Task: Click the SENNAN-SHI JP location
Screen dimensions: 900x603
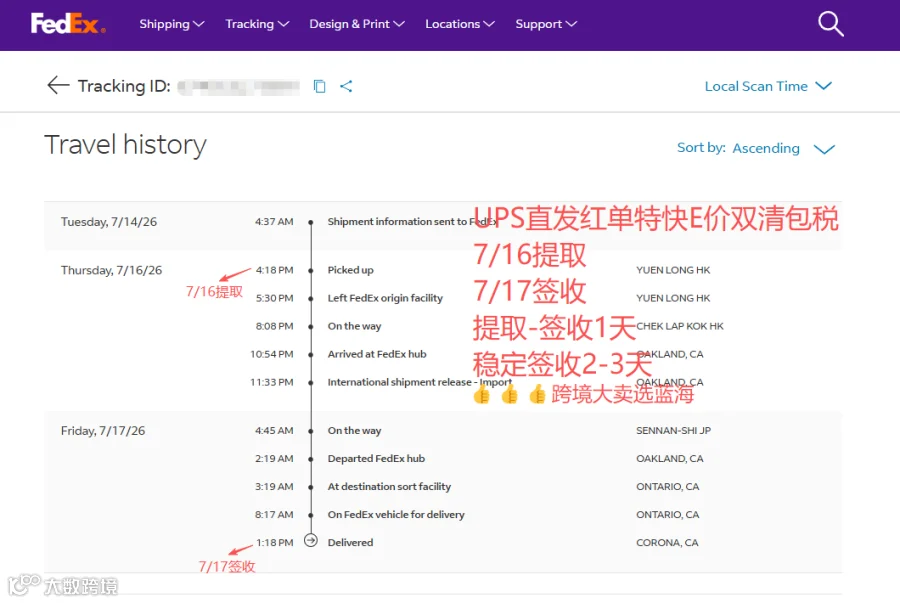Action: 673,430
